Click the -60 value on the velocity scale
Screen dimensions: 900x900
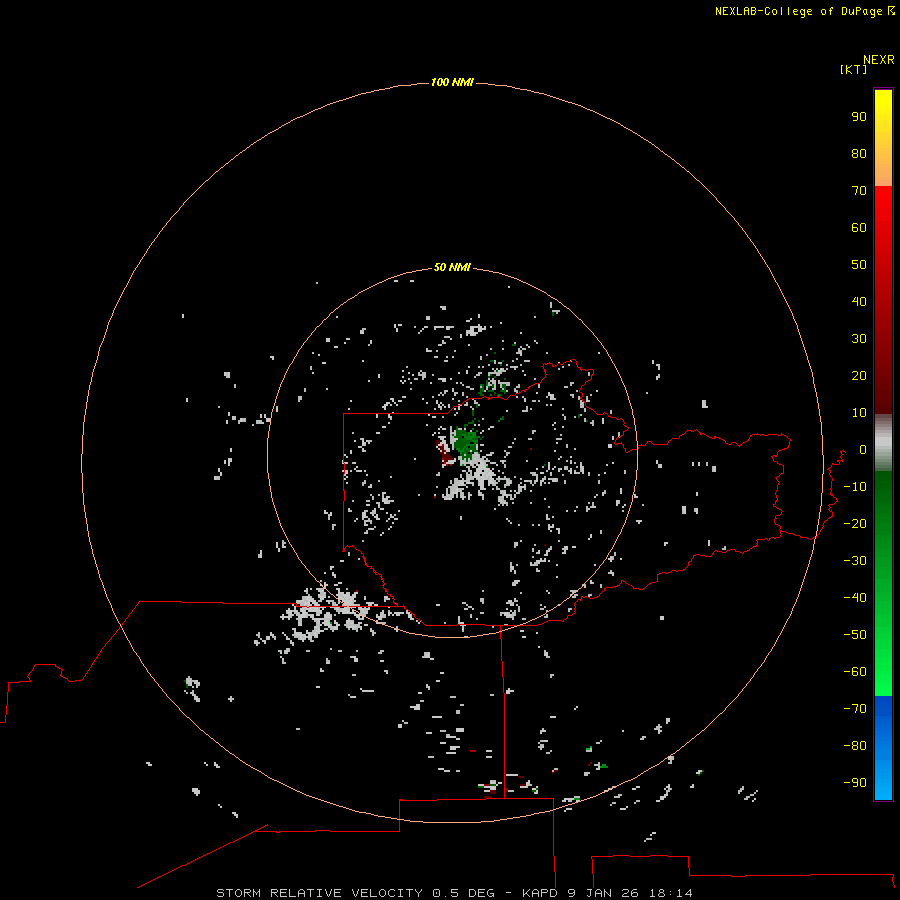(x=855, y=672)
